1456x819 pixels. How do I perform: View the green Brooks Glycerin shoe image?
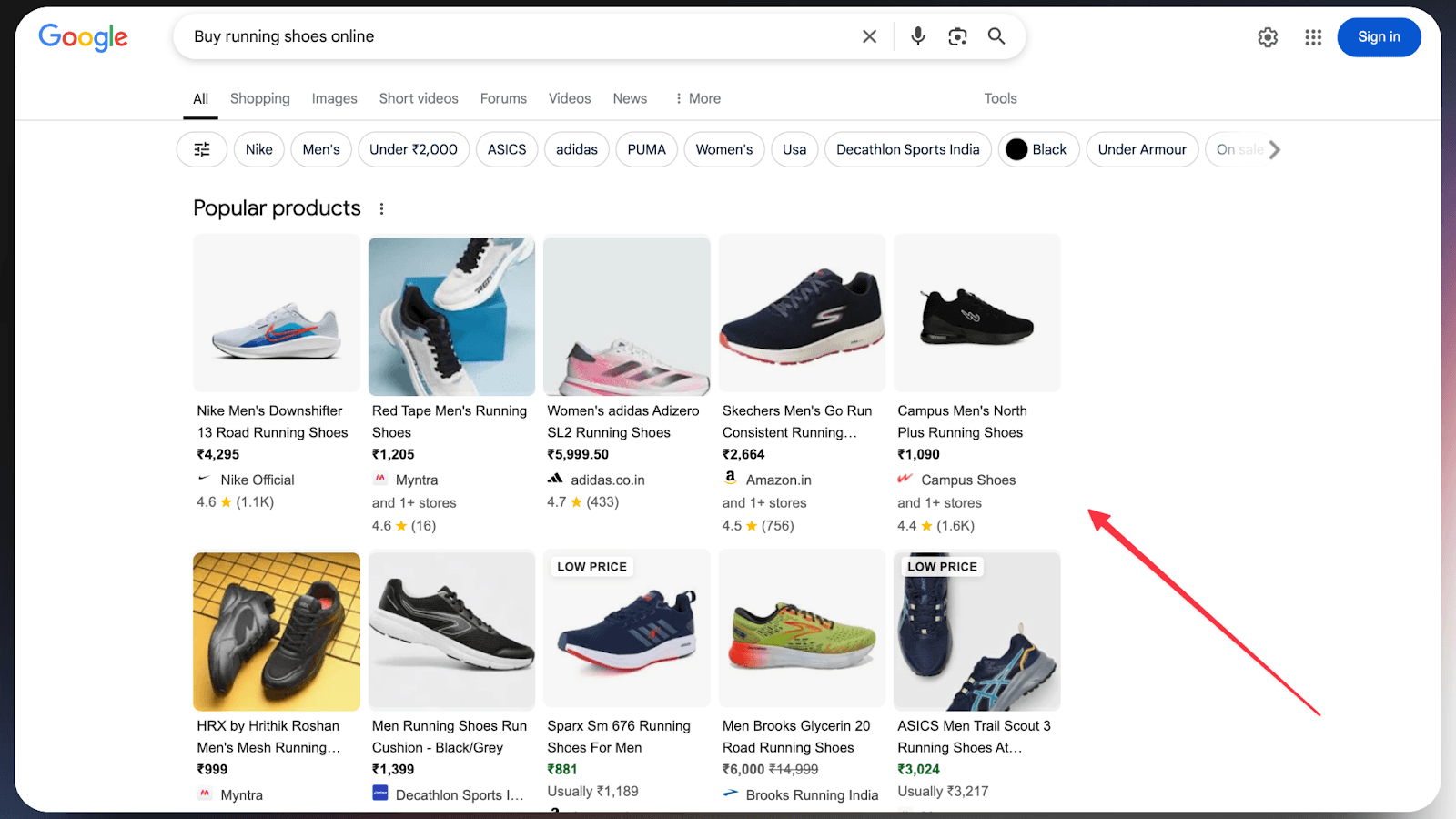click(x=802, y=629)
